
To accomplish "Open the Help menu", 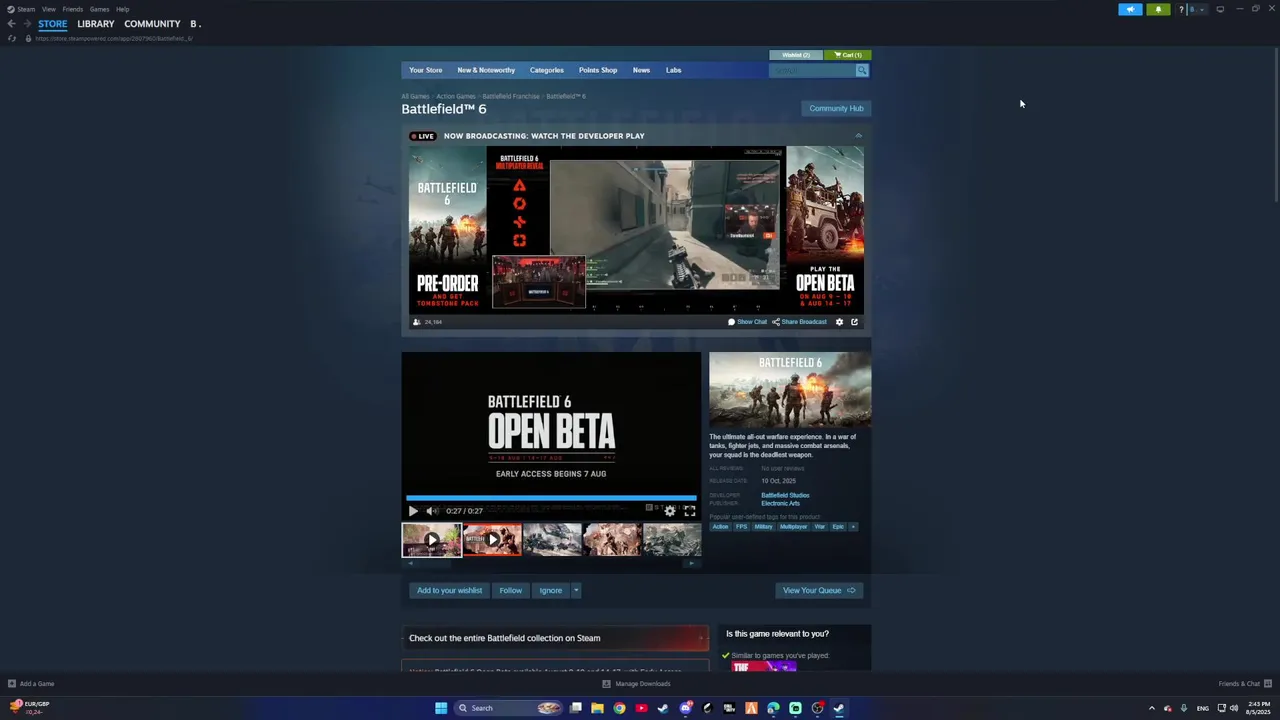I will pos(122,9).
